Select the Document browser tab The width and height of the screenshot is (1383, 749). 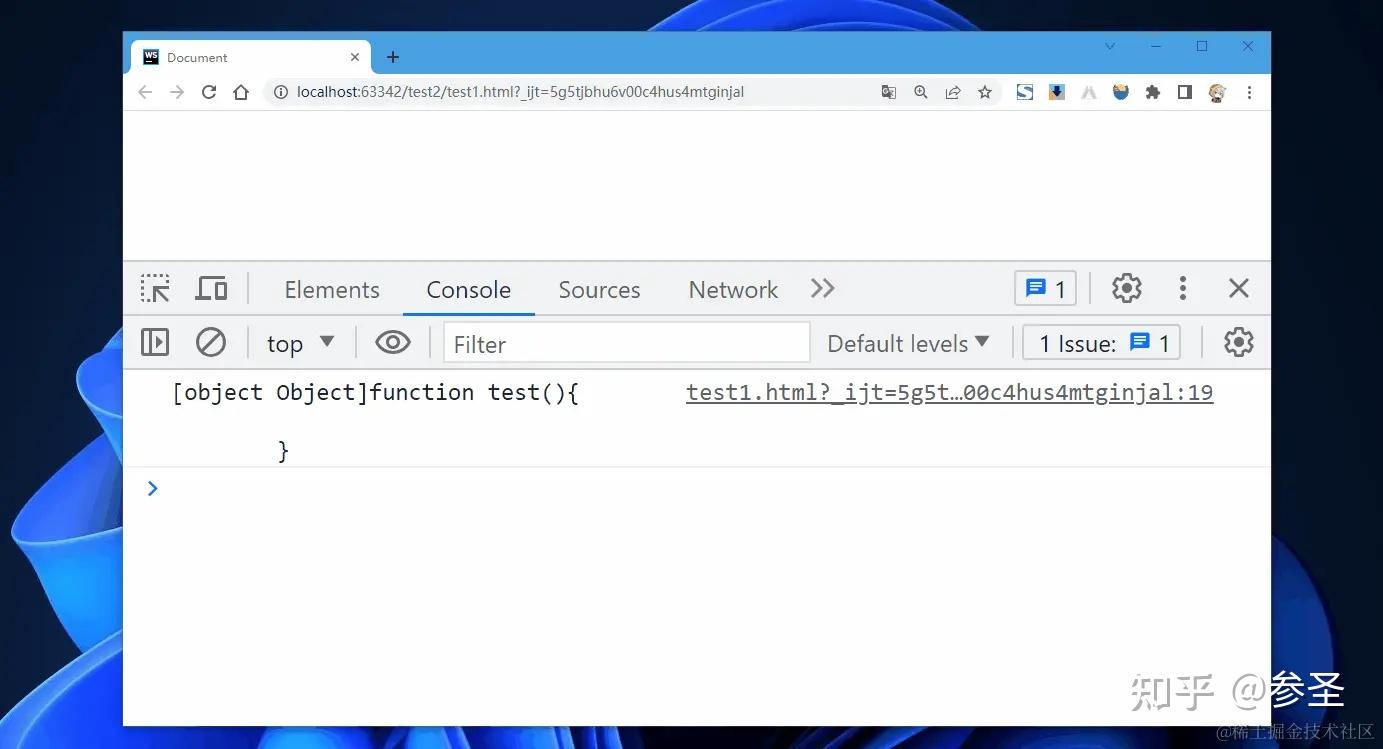click(250, 57)
